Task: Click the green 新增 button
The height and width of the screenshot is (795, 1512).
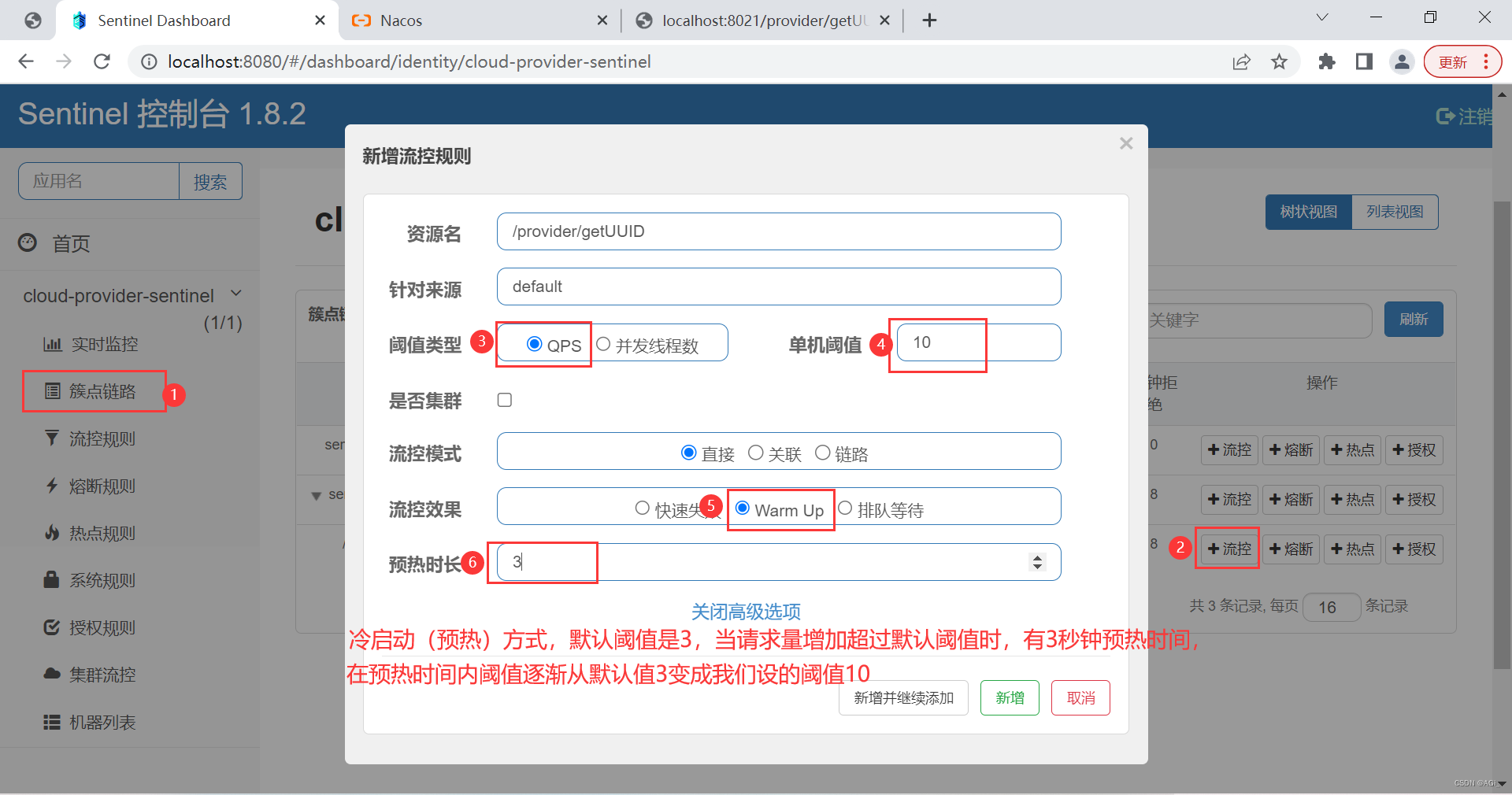Action: coord(1010,698)
